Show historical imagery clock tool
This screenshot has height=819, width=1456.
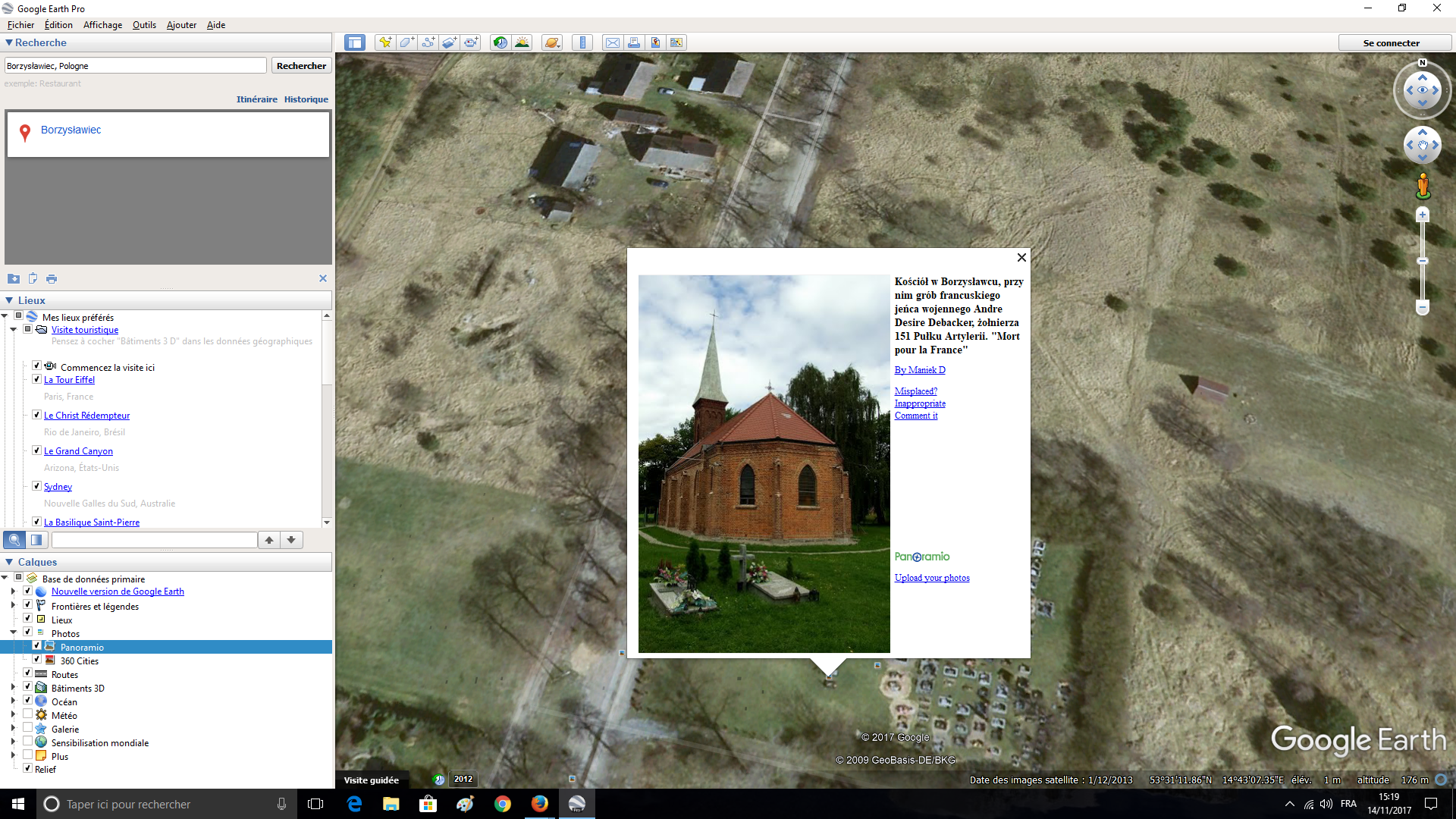click(x=500, y=42)
